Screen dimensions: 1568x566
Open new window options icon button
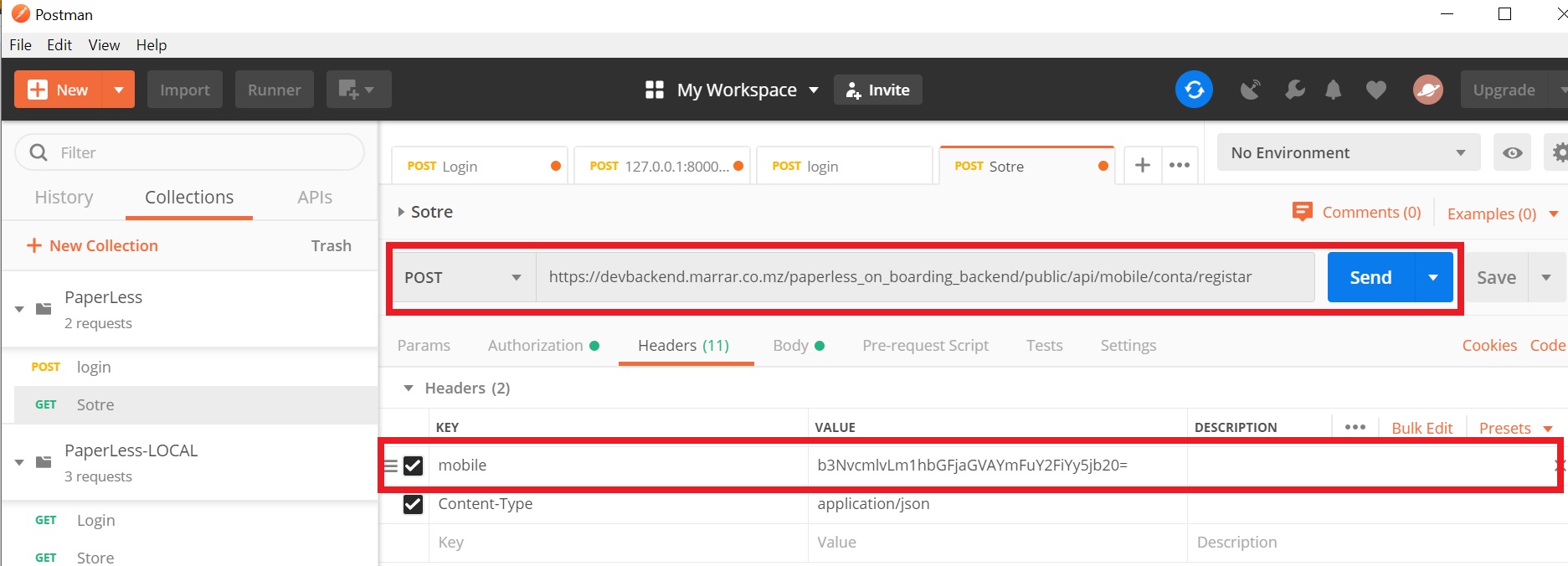tap(358, 90)
